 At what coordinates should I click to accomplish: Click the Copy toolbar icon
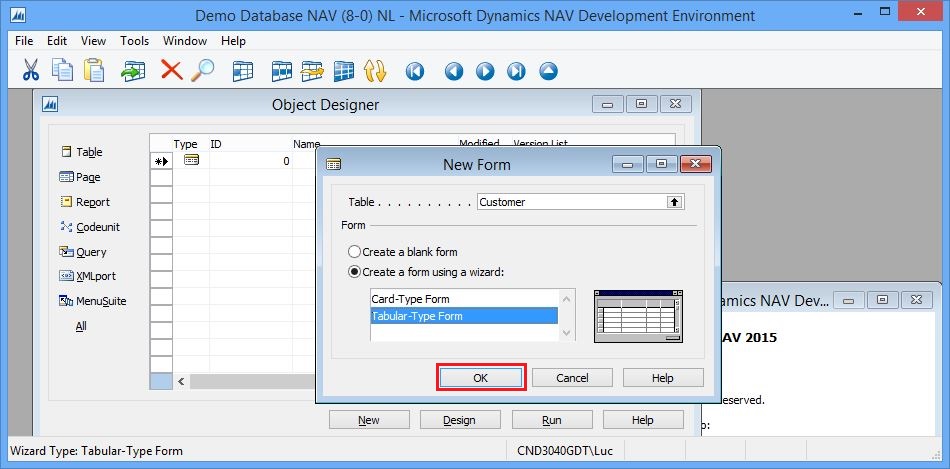[62, 70]
